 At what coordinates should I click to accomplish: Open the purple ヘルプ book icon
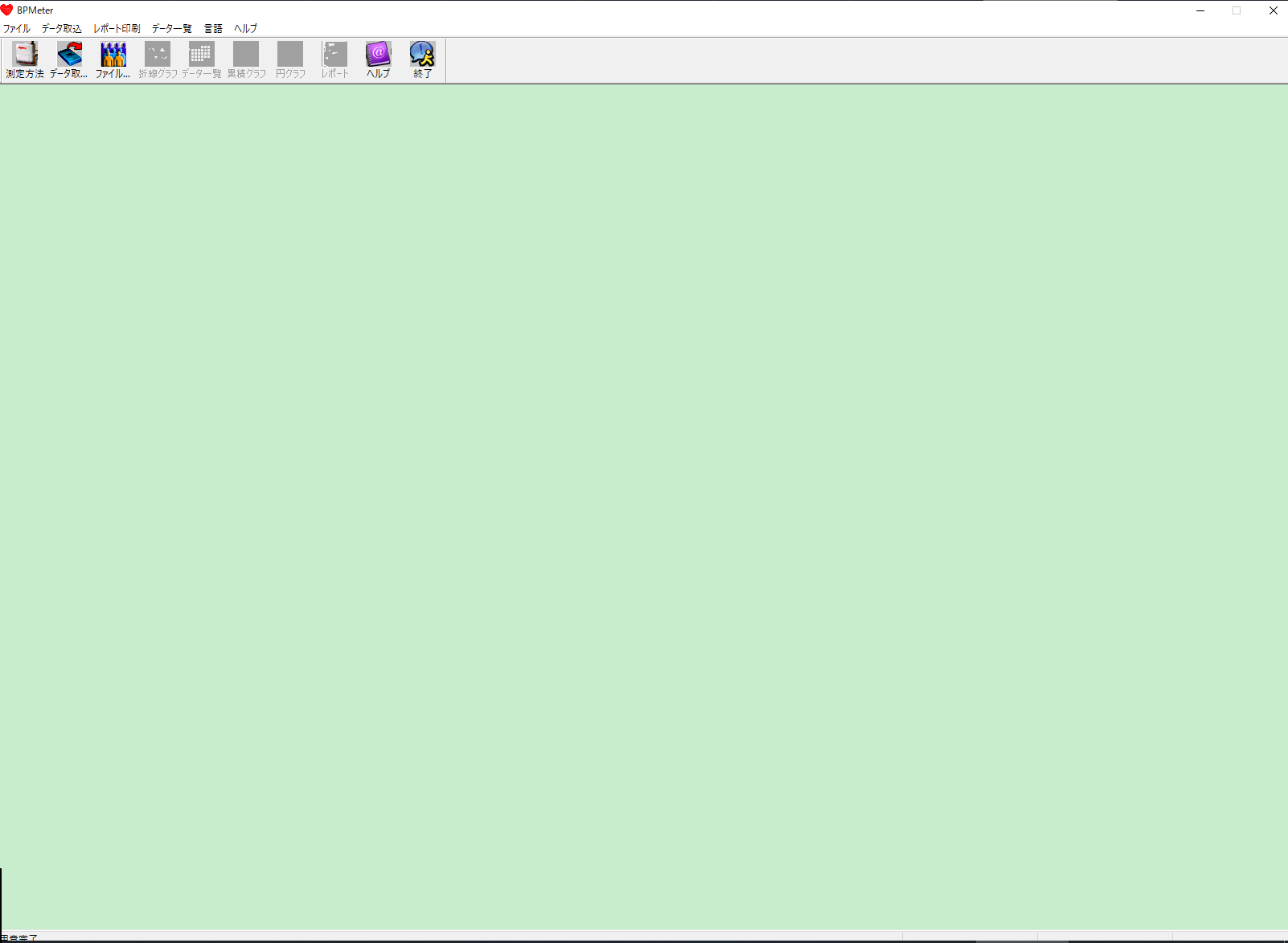[x=379, y=60]
